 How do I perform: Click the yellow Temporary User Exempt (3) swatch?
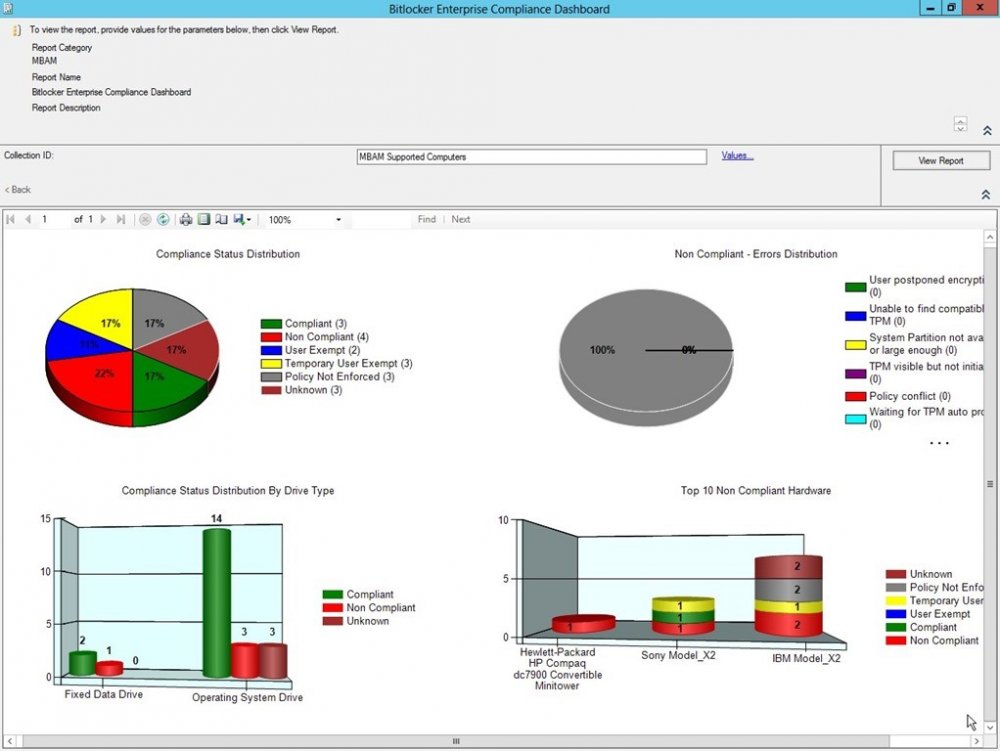(x=271, y=364)
